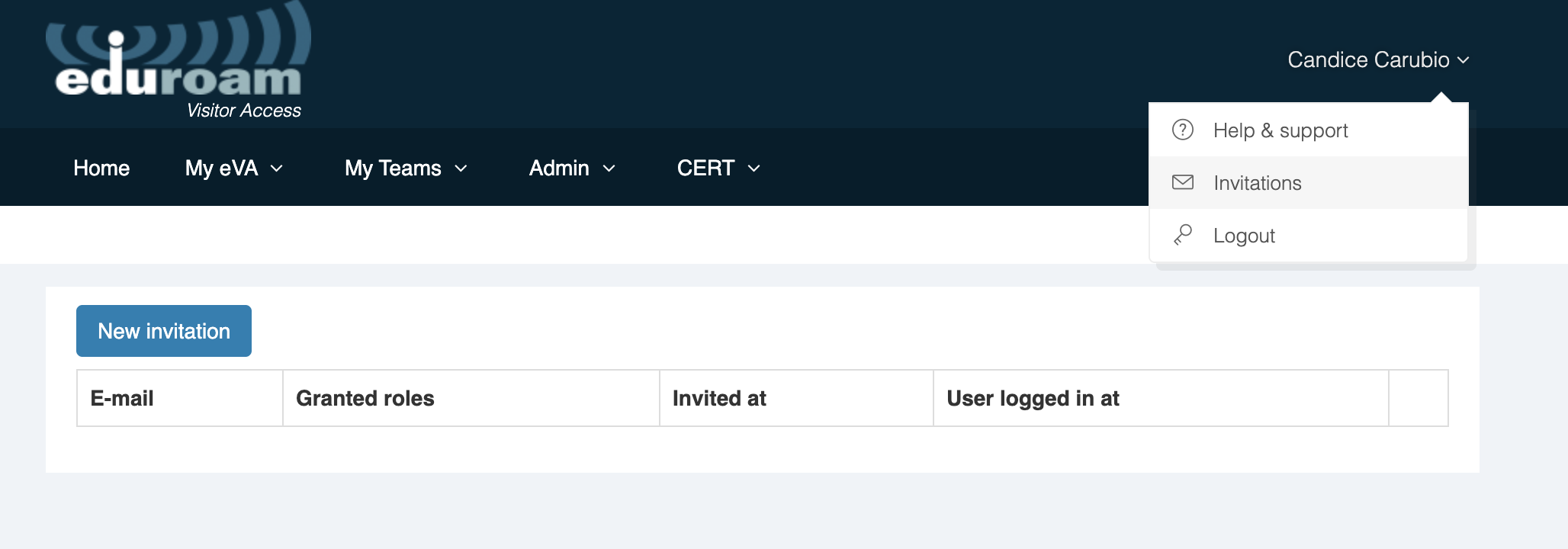The height and width of the screenshot is (549, 1568).
Task: Collapse the Candice Carubio user menu arrow
Action: (1463, 60)
